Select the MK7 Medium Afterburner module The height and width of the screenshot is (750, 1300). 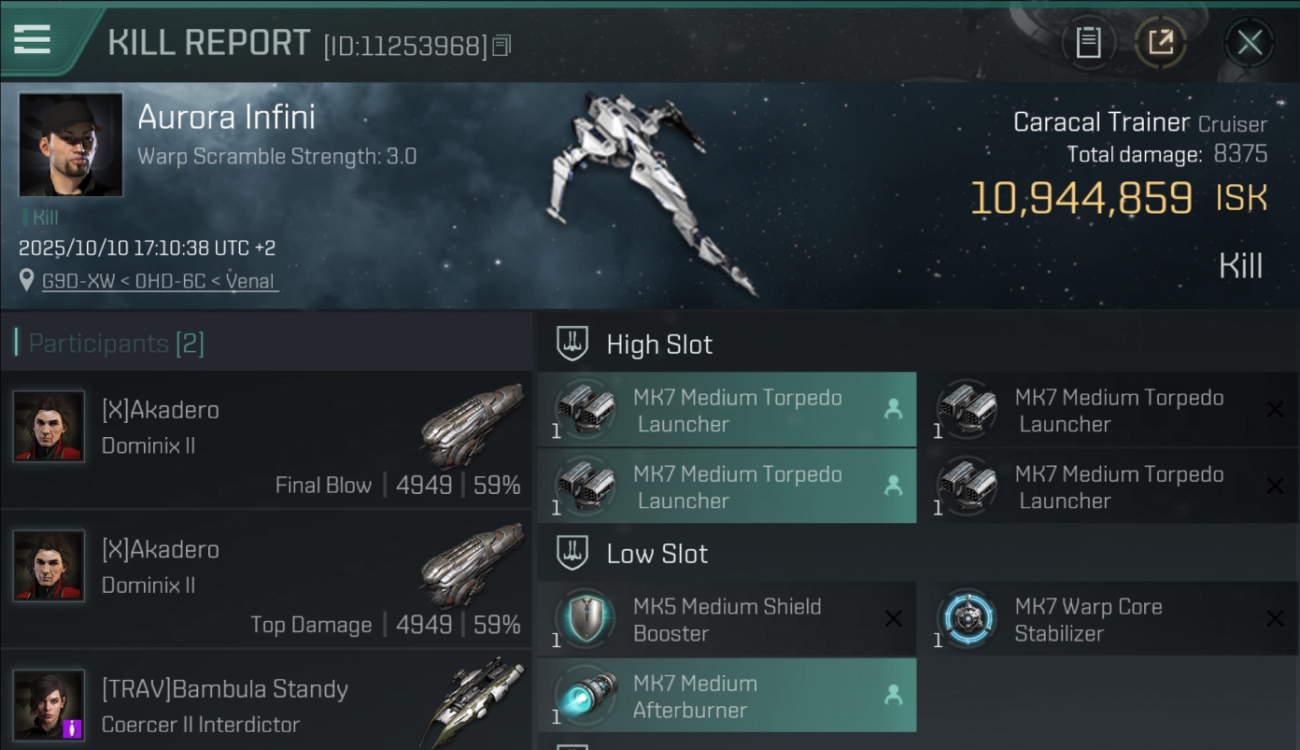click(727, 696)
